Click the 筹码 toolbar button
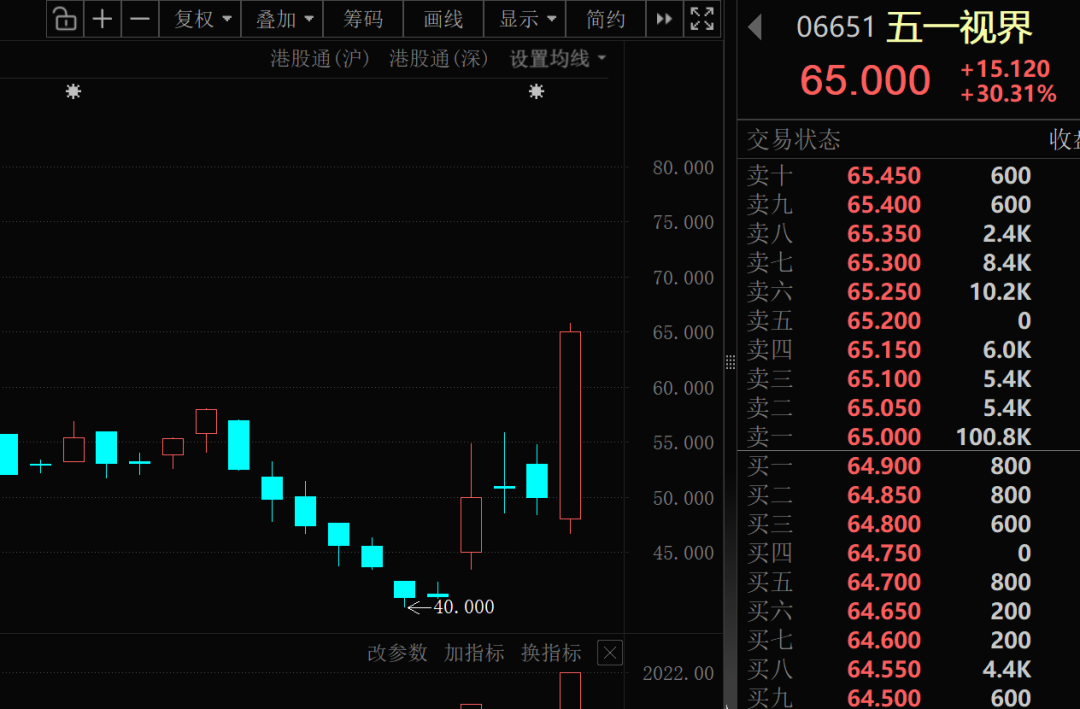Screen dimensions: 1080x709 coord(363,19)
